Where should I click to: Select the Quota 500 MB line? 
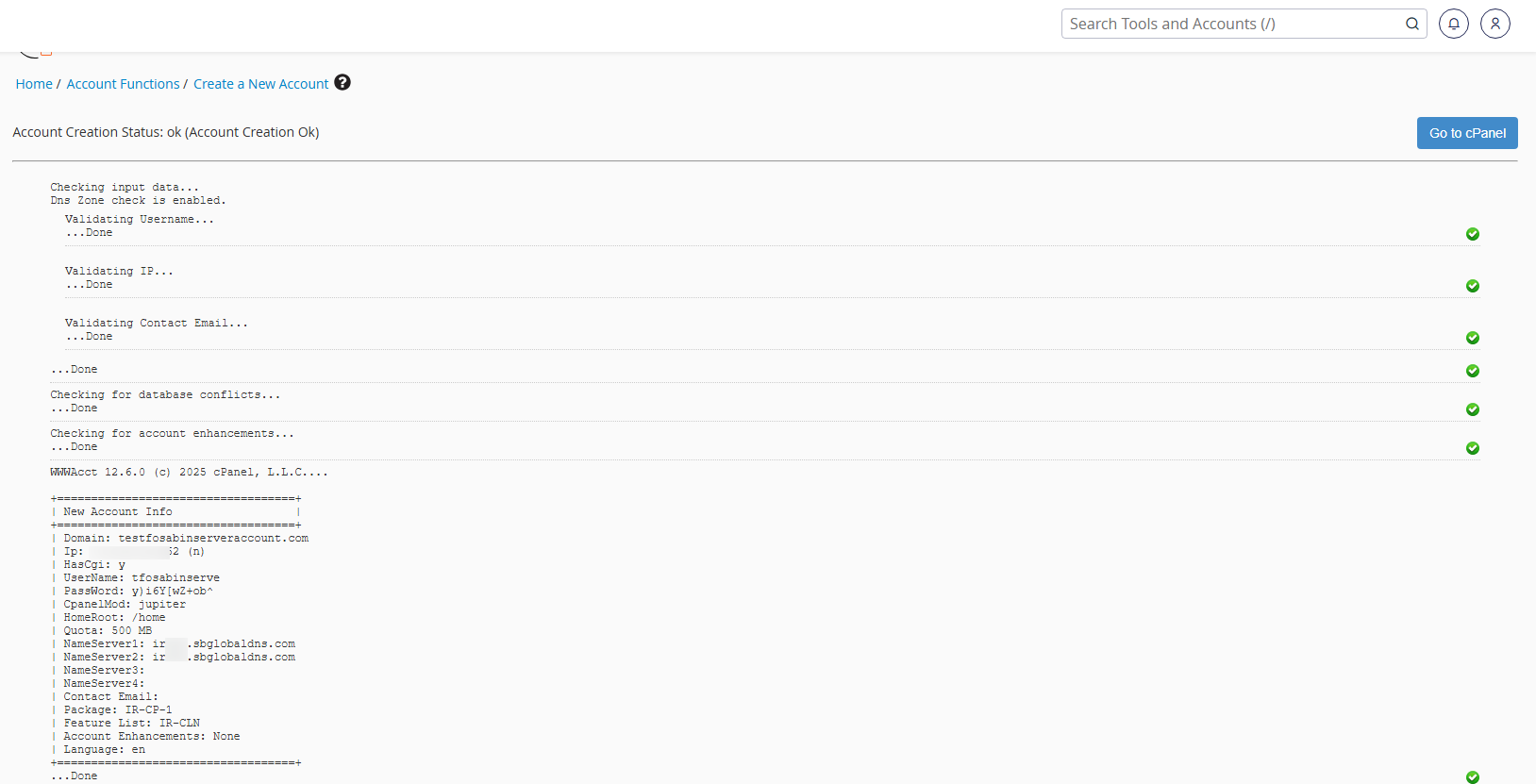(x=108, y=631)
